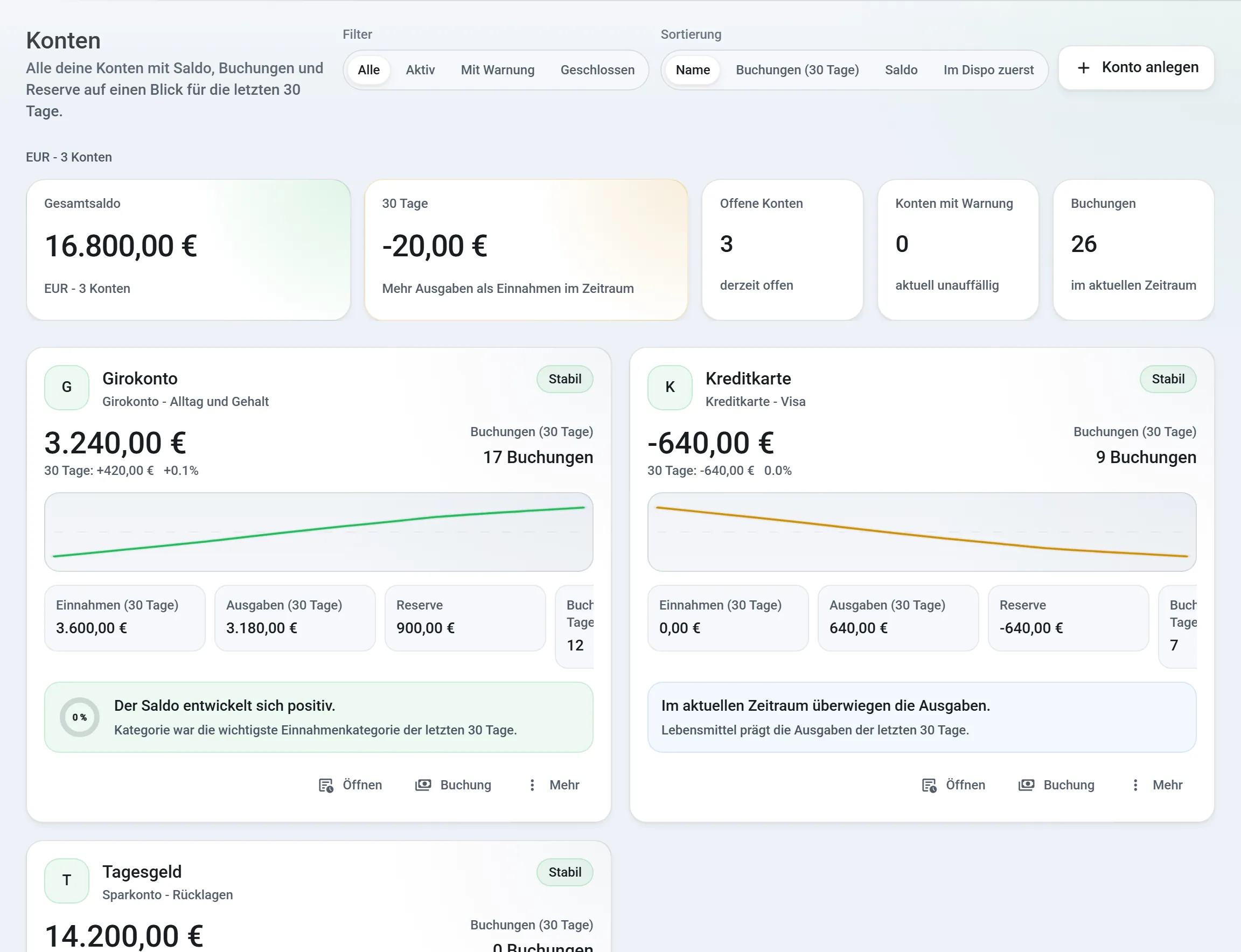Click the Stabil badge on Girokonto
1241x952 pixels.
click(564, 379)
